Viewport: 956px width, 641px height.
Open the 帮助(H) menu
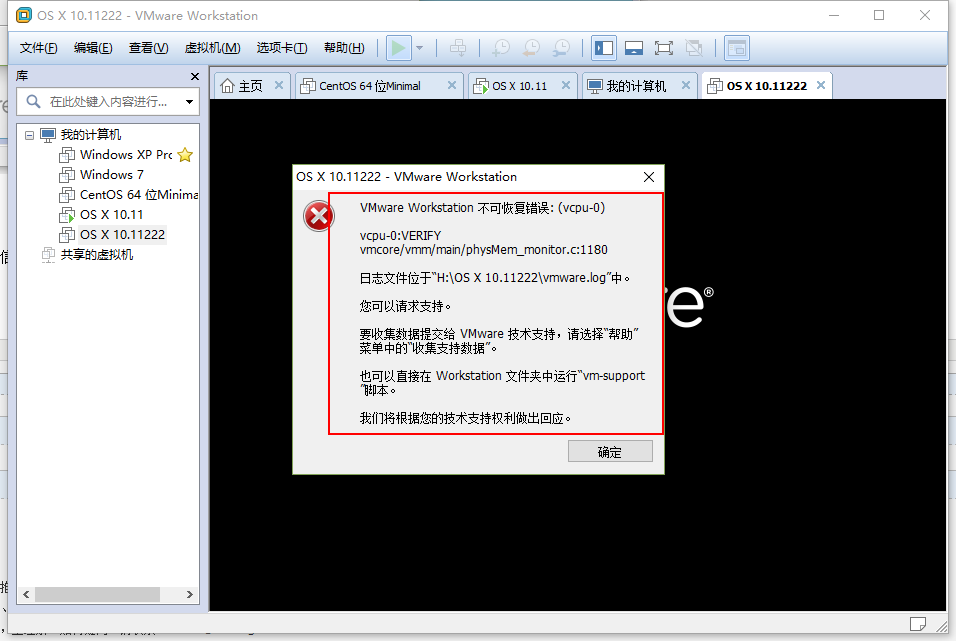point(344,48)
